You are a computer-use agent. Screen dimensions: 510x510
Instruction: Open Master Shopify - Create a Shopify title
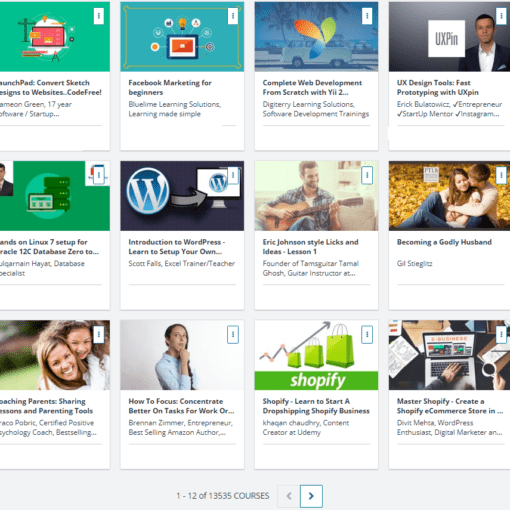point(450,406)
